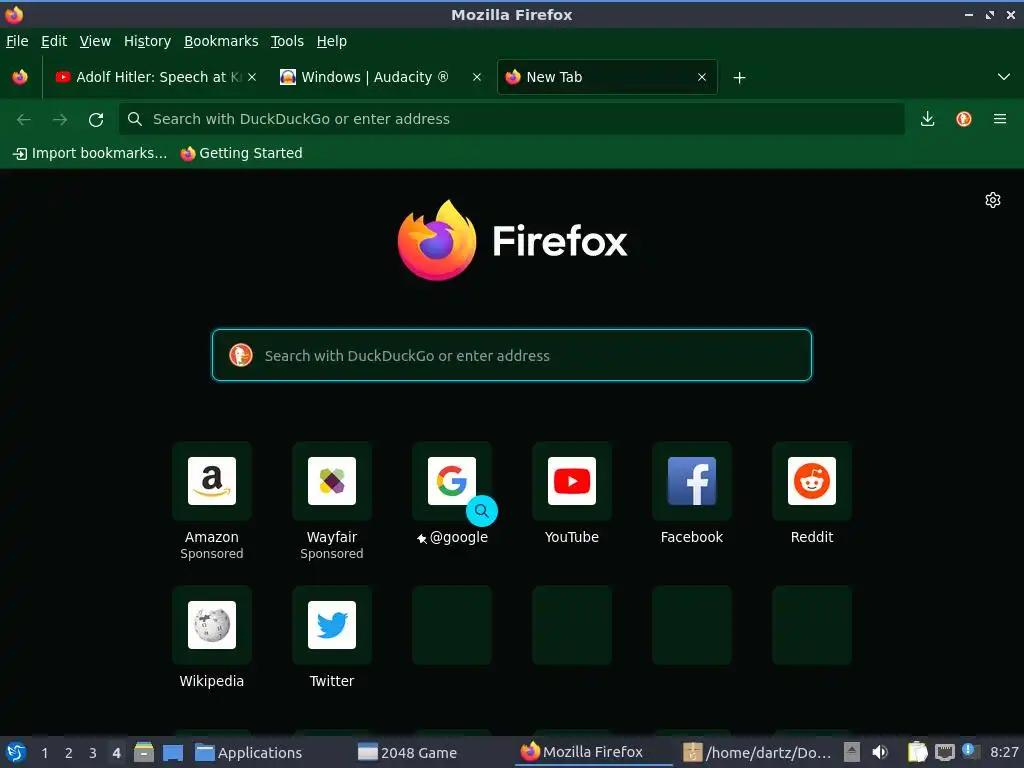Click Import bookmarks in bookmarks toolbar
Screen dimensions: 1024x768
90,153
